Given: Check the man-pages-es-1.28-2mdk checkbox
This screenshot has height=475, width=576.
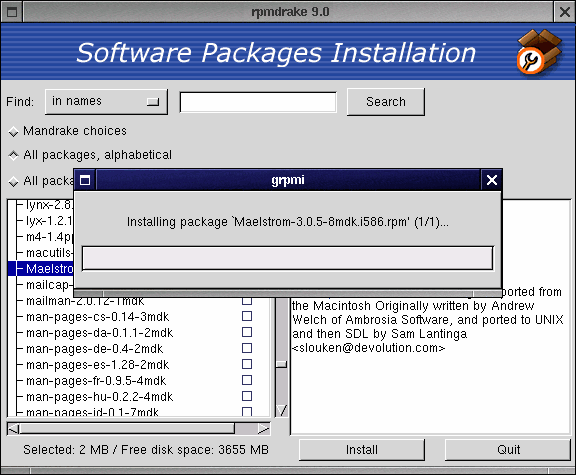Looking at the screenshot, I should click(x=247, y=364).
